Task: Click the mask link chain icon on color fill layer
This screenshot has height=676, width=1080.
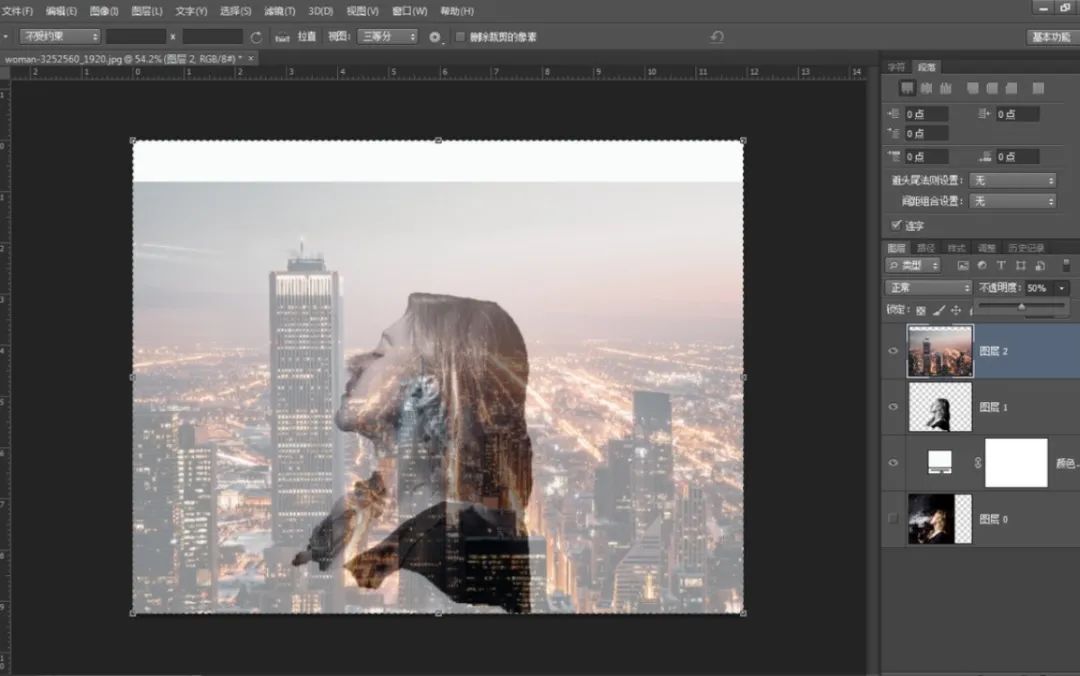Action: [978, 463]
